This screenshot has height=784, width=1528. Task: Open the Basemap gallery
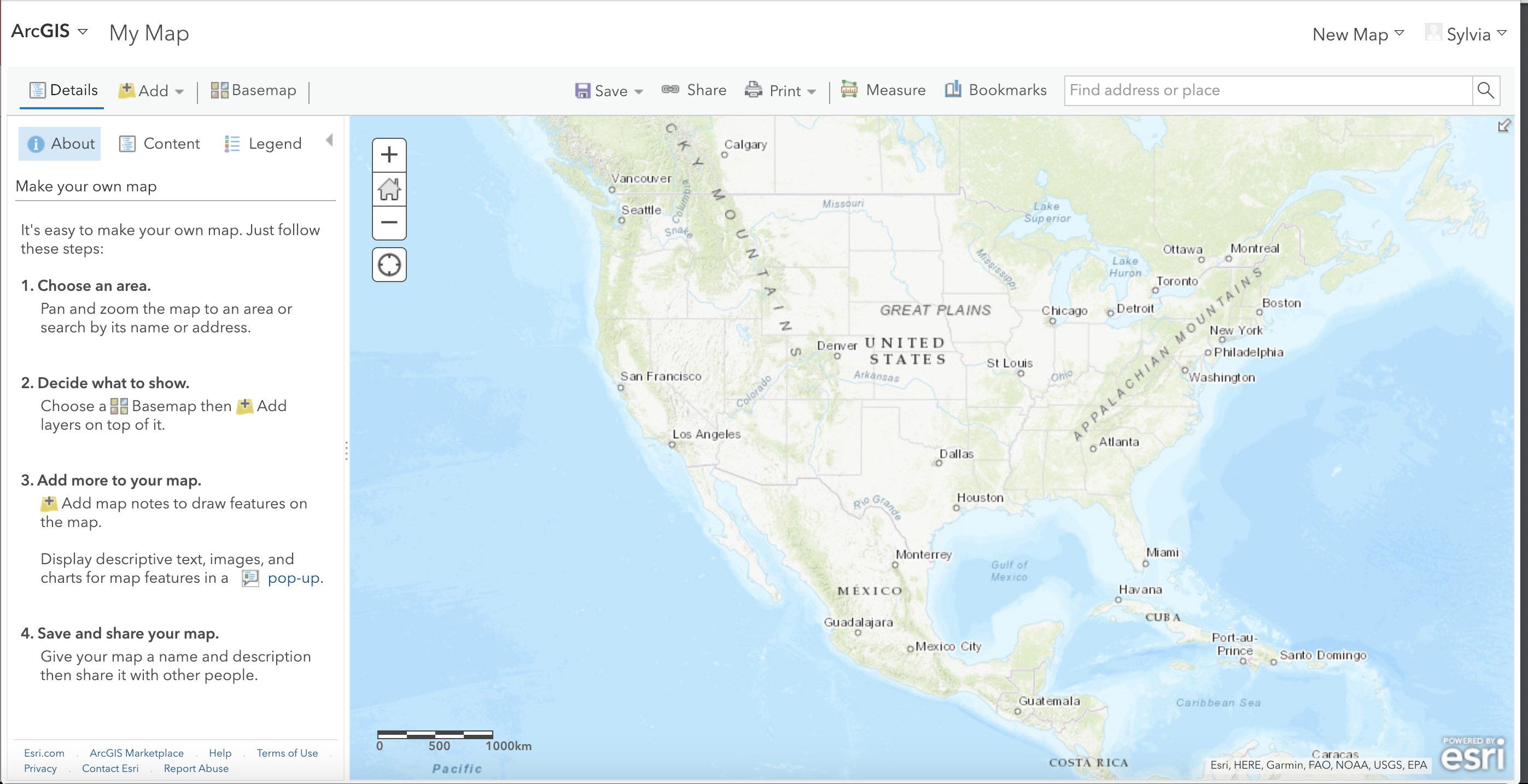(254, 90)
